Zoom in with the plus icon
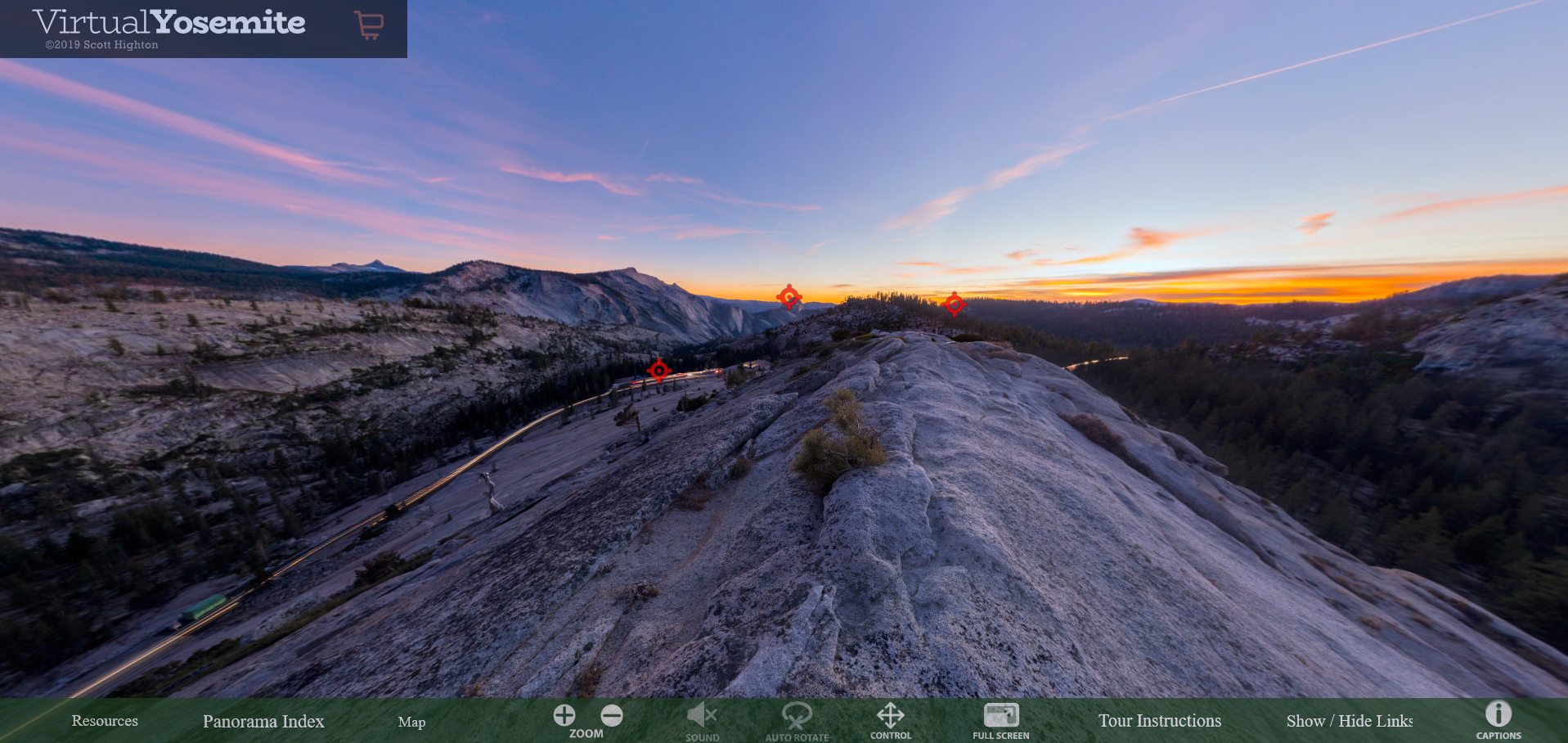1568x743 pixels. pyautogui.click(x=564, y=715)
